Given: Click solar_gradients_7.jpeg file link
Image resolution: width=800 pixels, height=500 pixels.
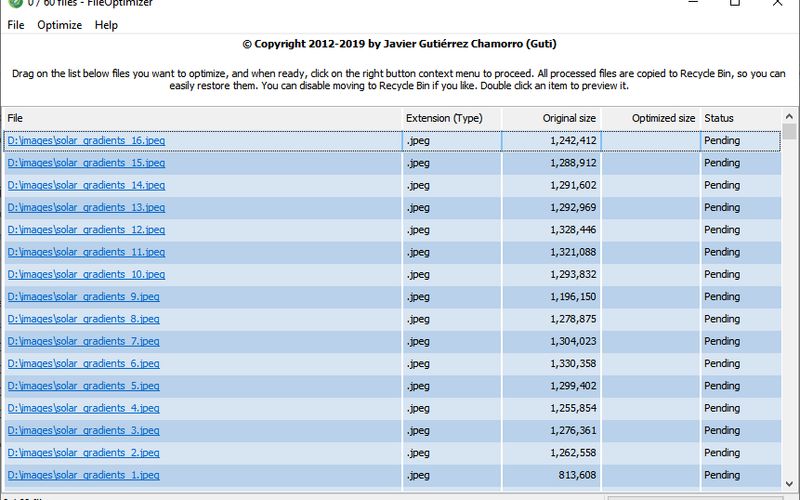Looking at the screenshot, I should pos(84,341).
